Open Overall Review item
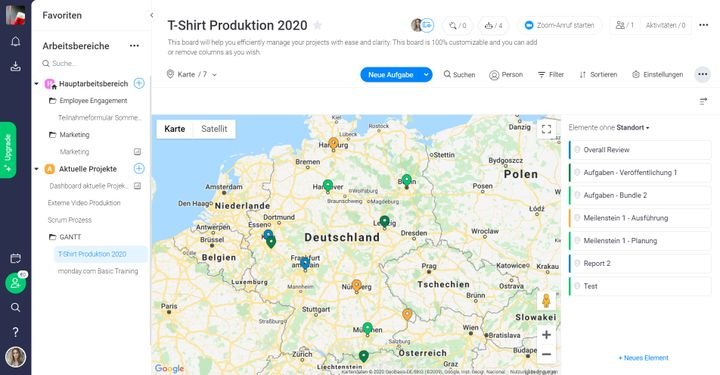The height and width of the screenshot is (375, 720). 640,150
